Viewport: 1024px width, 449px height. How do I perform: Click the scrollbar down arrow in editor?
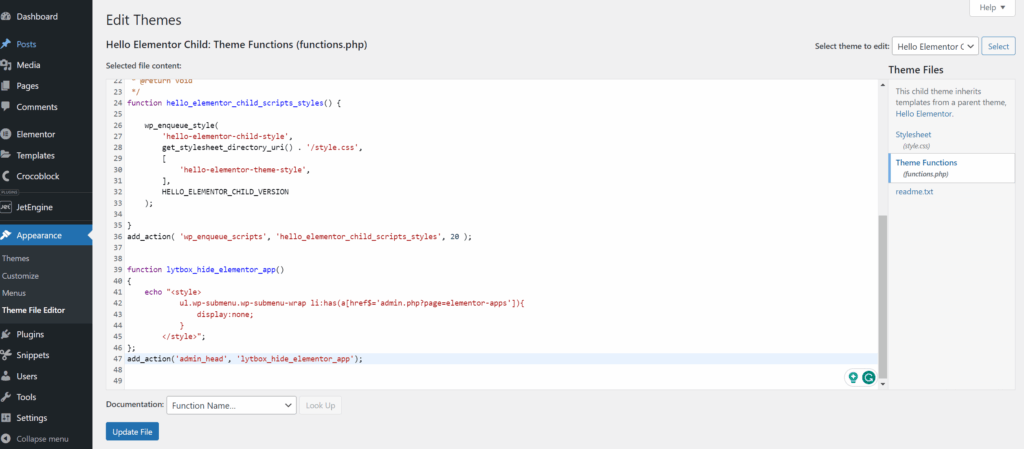[883, 384]
